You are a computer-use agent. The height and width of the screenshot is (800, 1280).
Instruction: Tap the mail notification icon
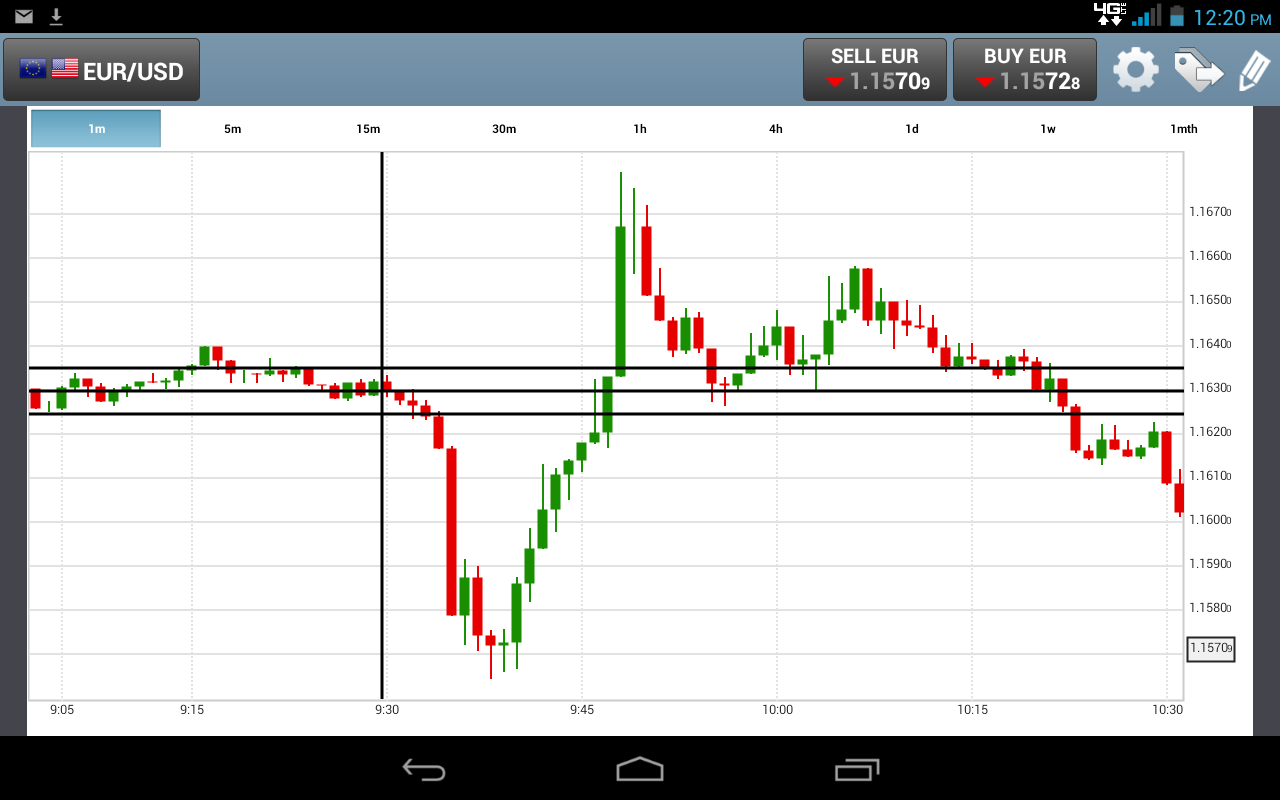(x=24, y=16)
